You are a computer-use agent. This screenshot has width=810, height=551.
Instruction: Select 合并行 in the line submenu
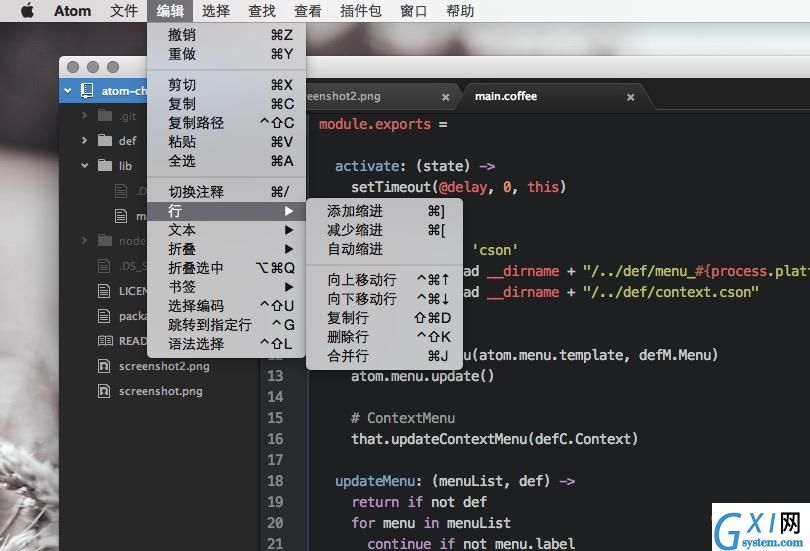pyautogui.click(x=384, y=356)
